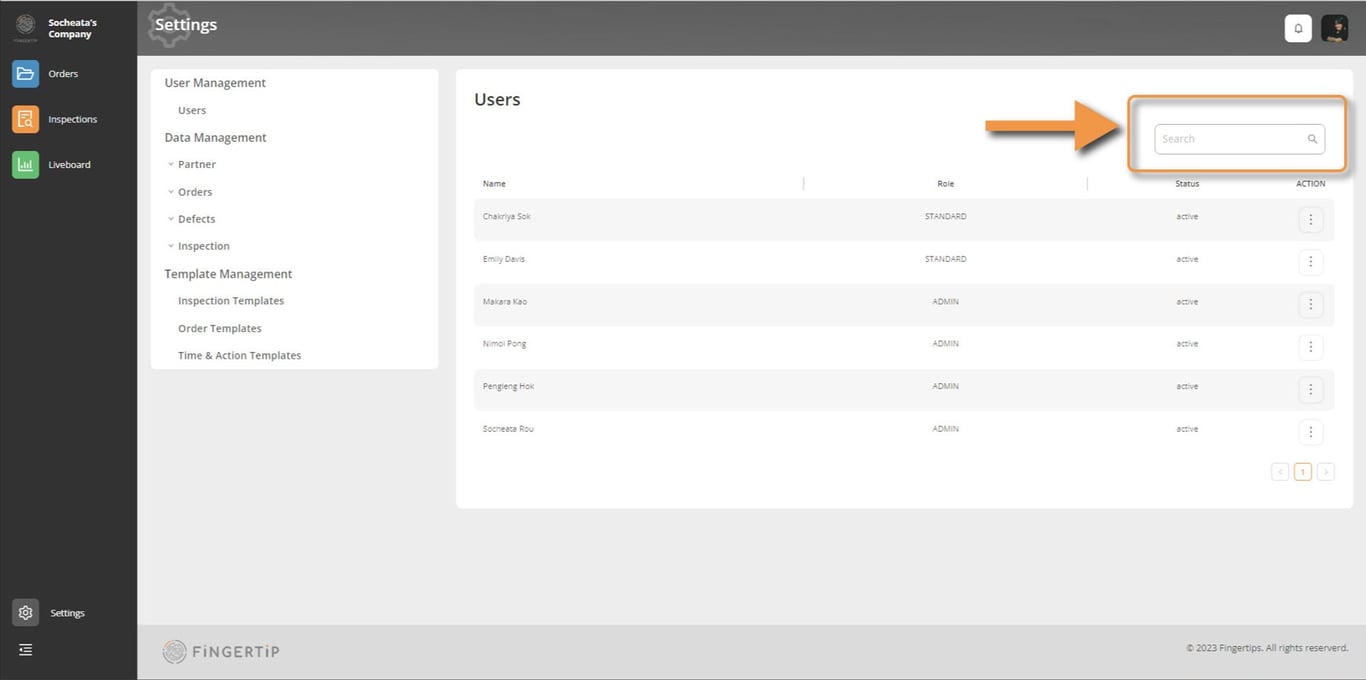Click the Settings gear icon in sidebar
The width and height of the screenshot is (1366, 680).
26,613
